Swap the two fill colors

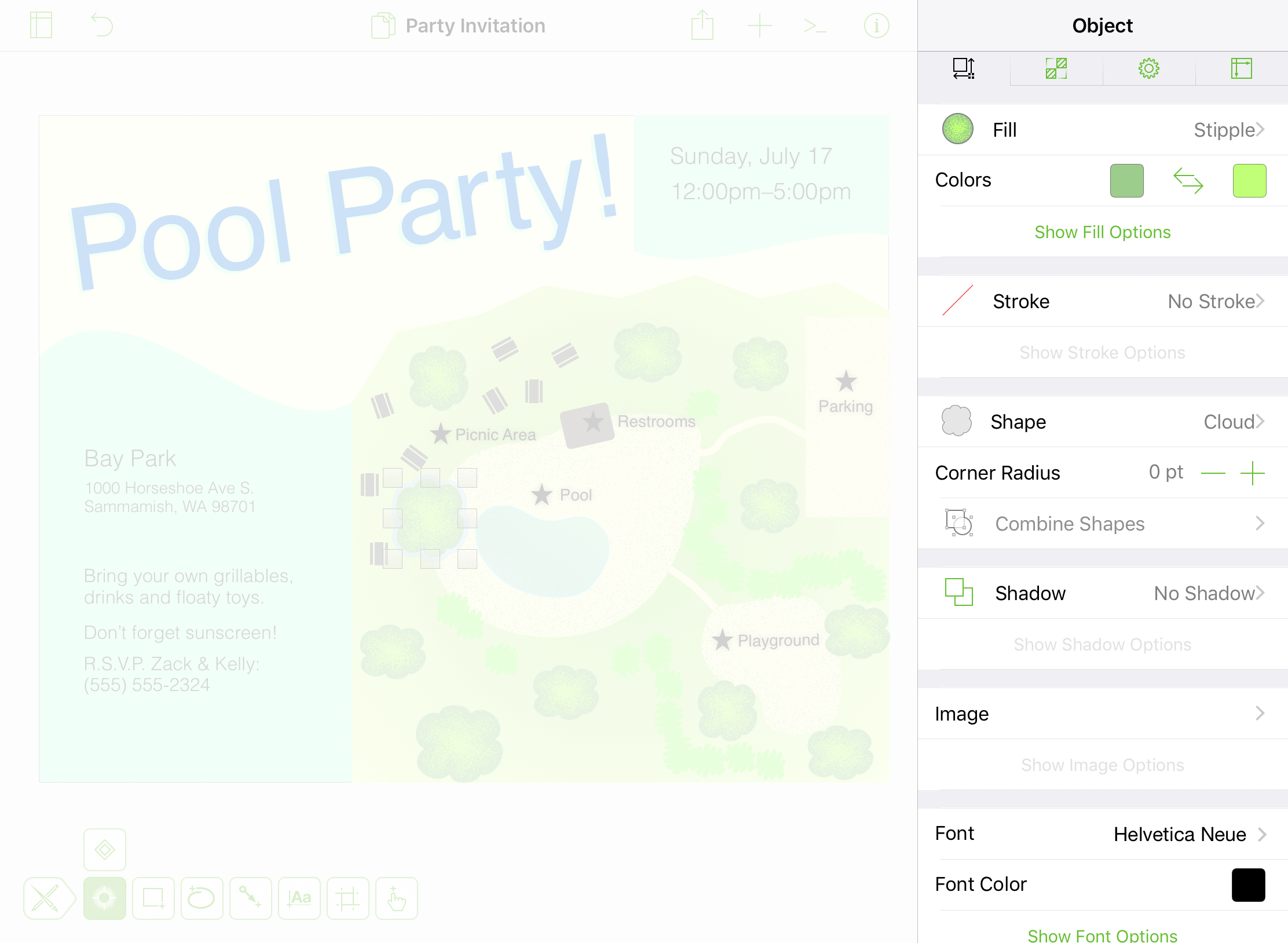[1188, 180]
